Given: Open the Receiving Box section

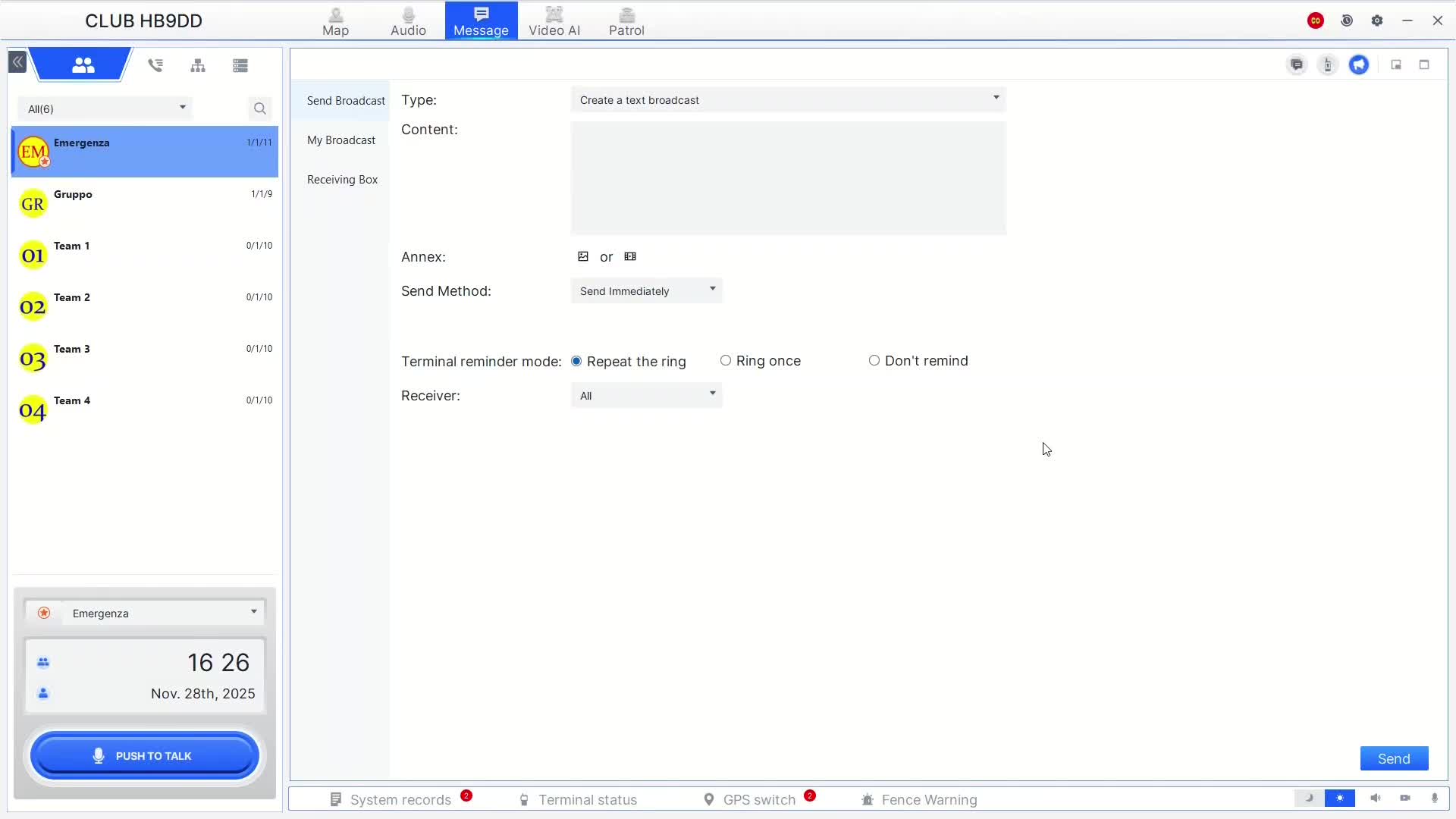Looking at the screenshot, I should [342, 180].
